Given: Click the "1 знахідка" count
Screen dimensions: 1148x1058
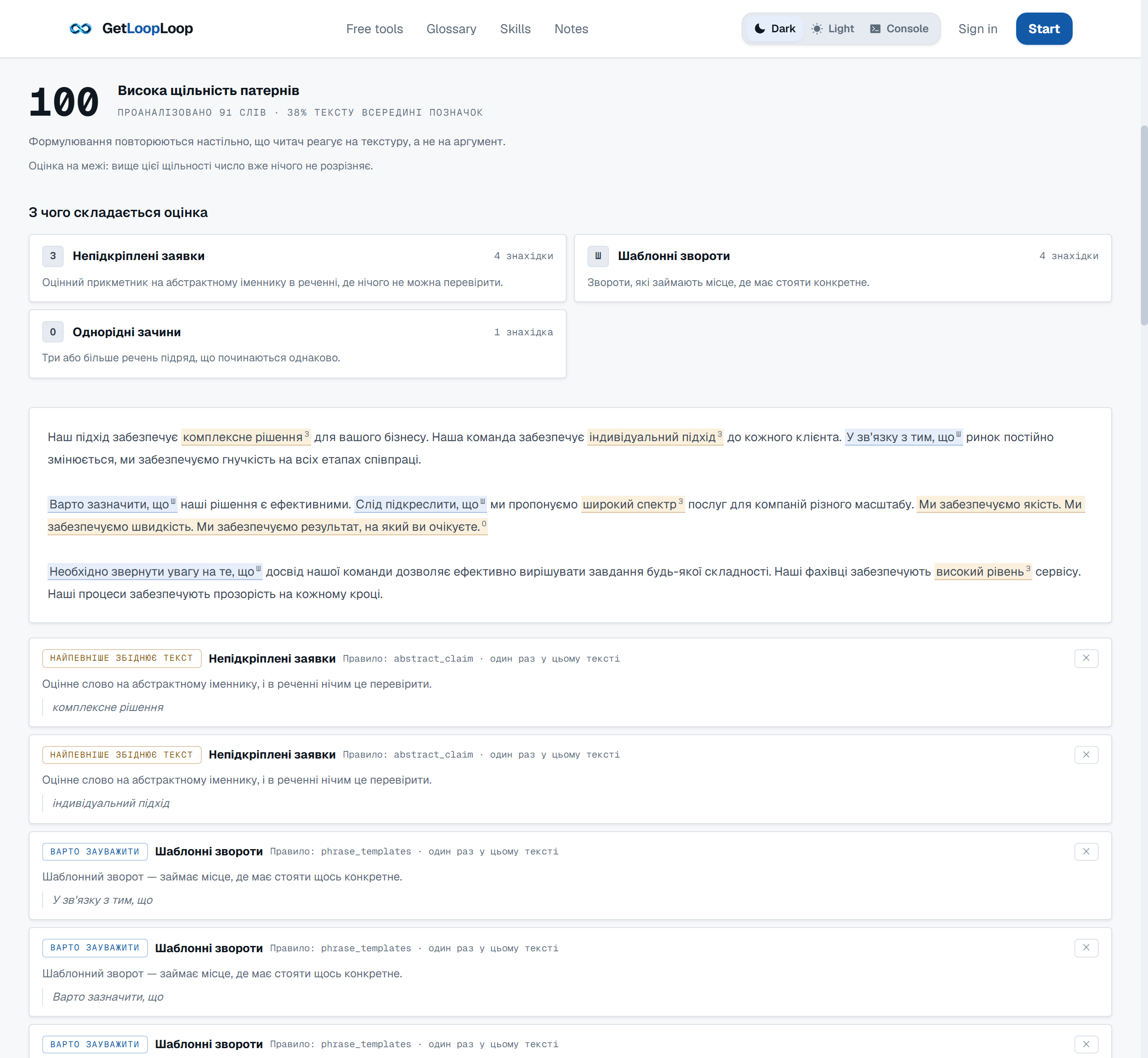Looking at the screenshot, I should pyautogui.click(x=523, y=332).
